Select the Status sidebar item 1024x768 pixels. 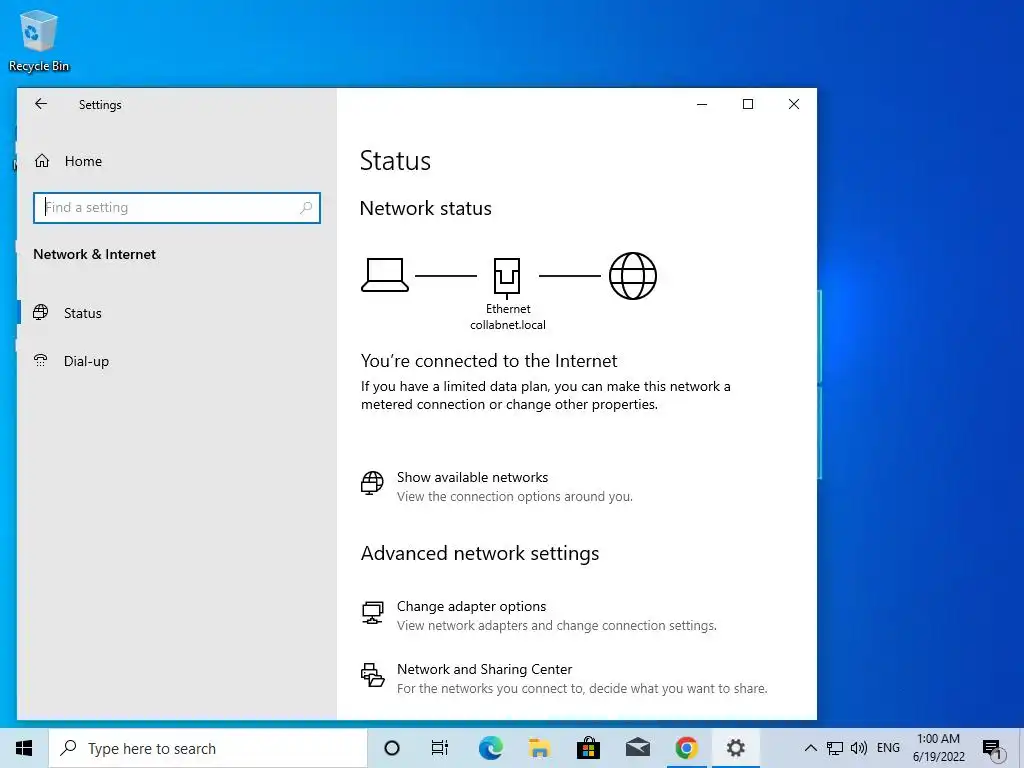83,313
